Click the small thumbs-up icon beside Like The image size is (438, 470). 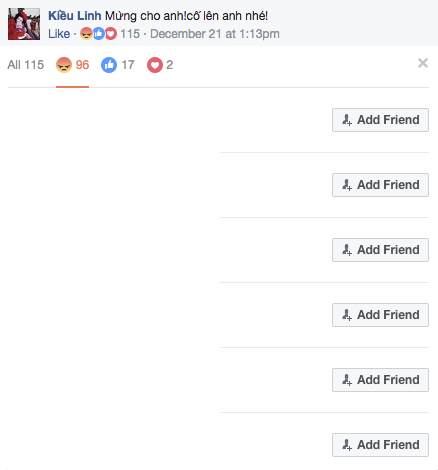click(98, 34)
